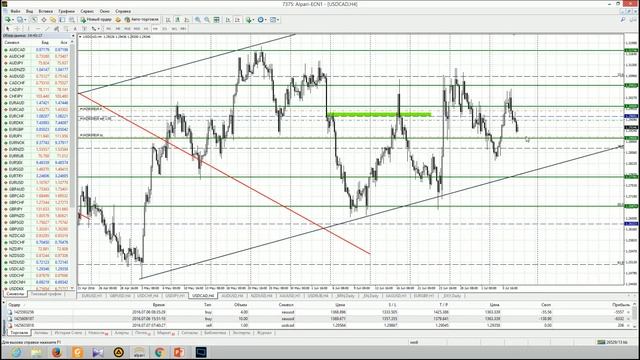Select the vertical line drawing tool

[x=28, y=29]
